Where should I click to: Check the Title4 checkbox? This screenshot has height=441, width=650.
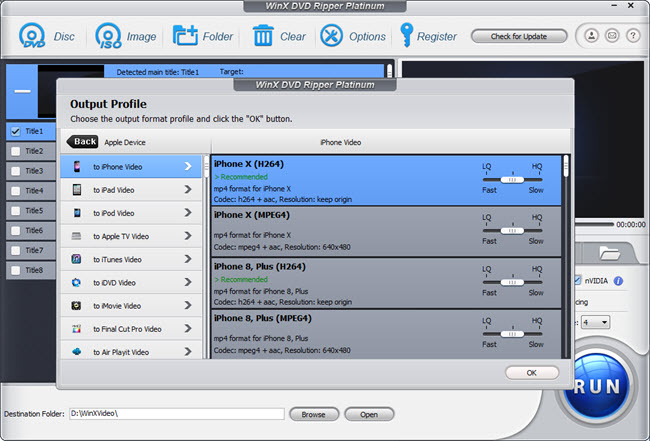tap(15, 191)
